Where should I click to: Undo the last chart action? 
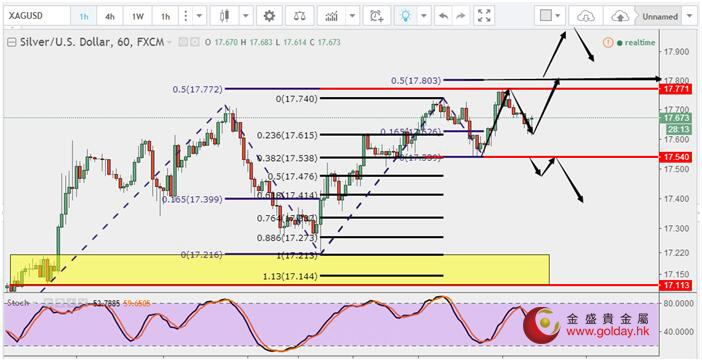click(x=444, y=17)
